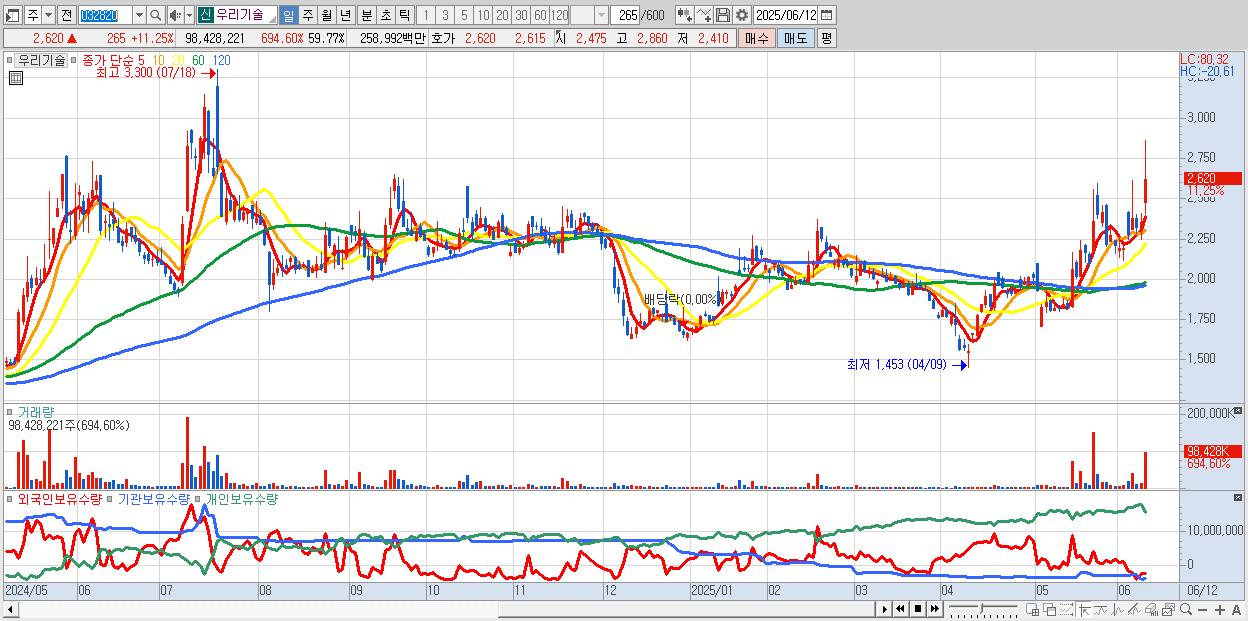Select the 월 monthly chart period
This screenshot has width=1248, height=621.
[x=326, y=15]
